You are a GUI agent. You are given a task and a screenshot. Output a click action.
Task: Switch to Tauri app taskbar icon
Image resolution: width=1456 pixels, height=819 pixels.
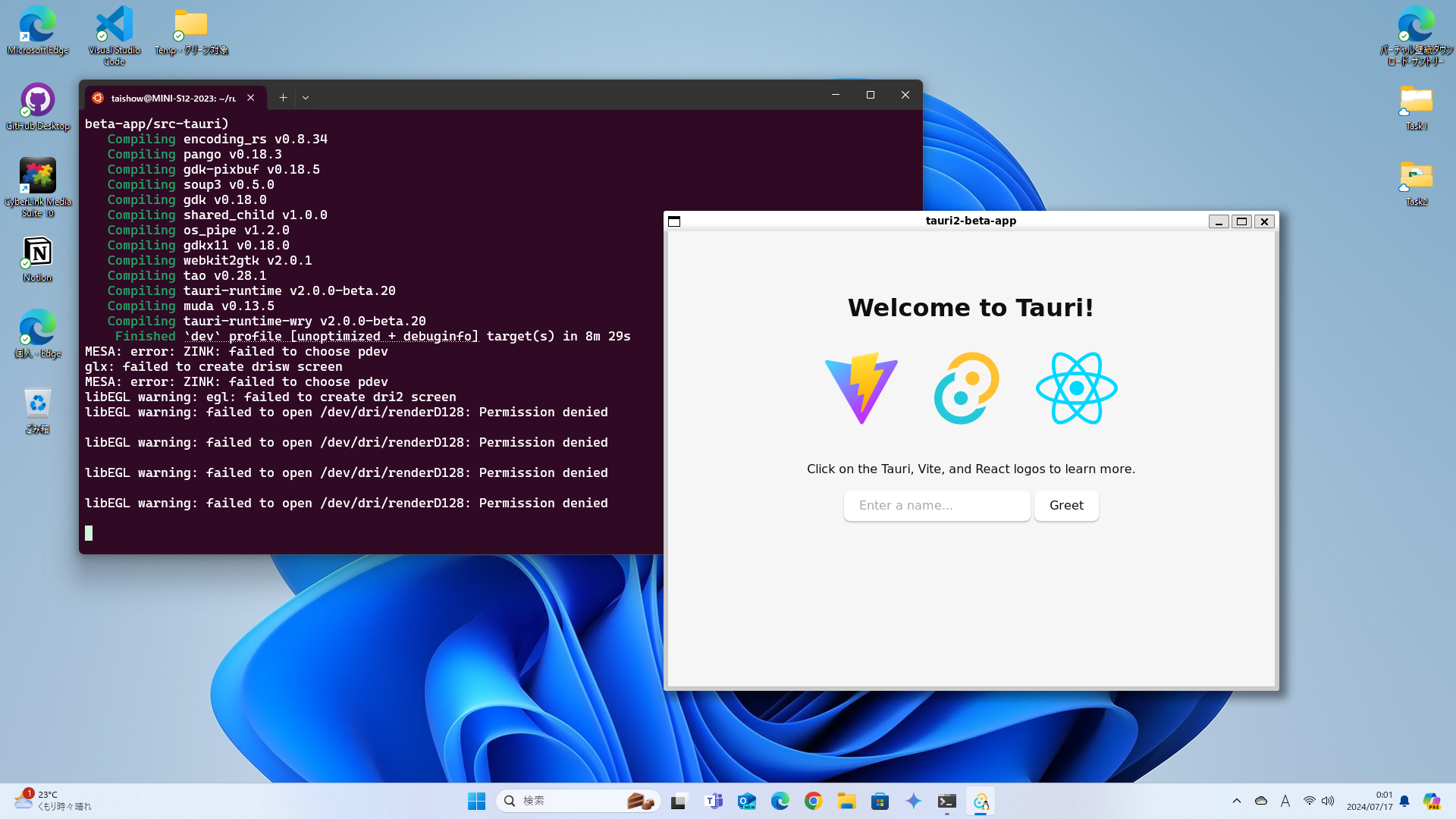(981, 801)
